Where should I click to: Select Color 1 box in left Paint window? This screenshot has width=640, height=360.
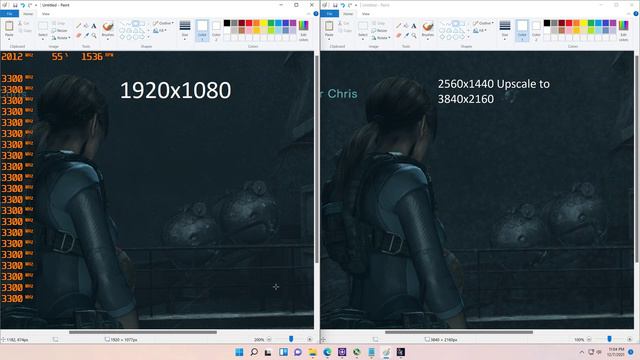coord(202,30)
